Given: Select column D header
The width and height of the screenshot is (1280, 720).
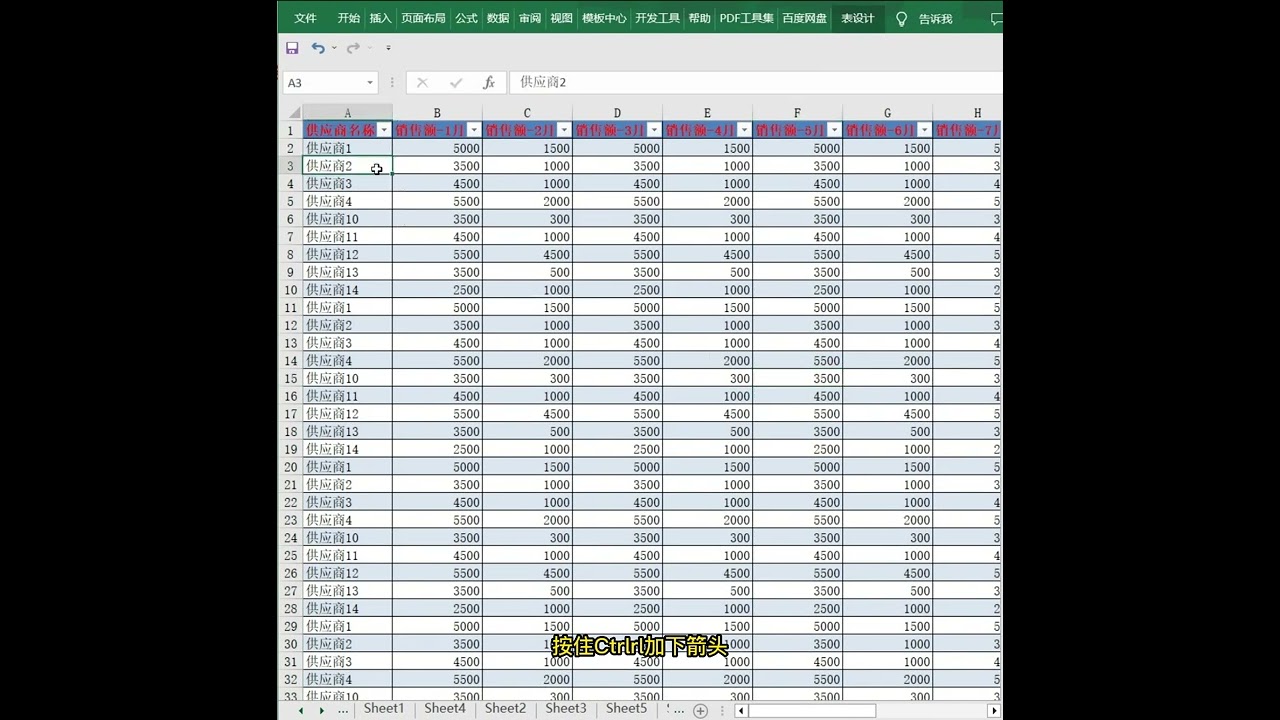Looking at the screenshot, I should [x=617, y=113].
